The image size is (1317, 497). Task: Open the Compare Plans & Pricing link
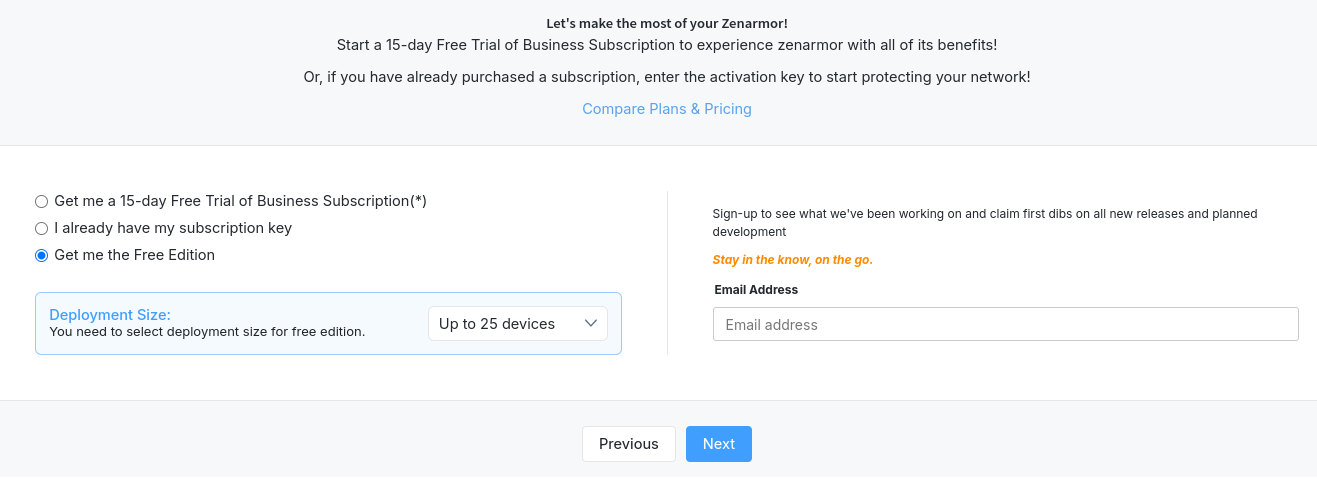(x=667, y=109)
